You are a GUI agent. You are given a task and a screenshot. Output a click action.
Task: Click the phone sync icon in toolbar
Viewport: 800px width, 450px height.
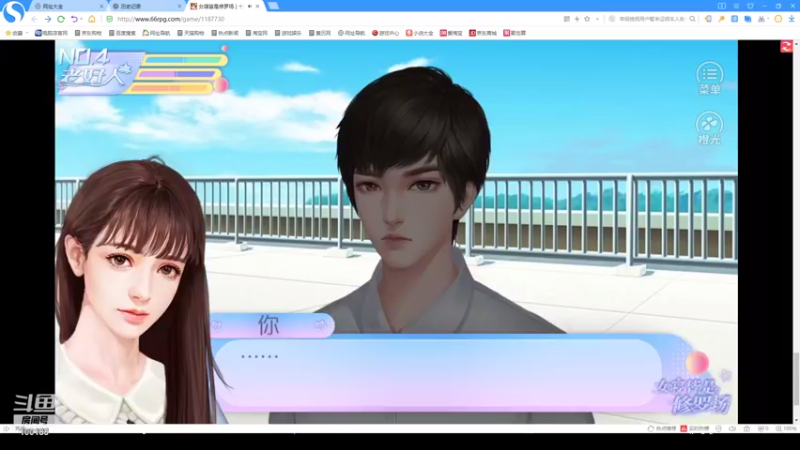coord(708,19)
